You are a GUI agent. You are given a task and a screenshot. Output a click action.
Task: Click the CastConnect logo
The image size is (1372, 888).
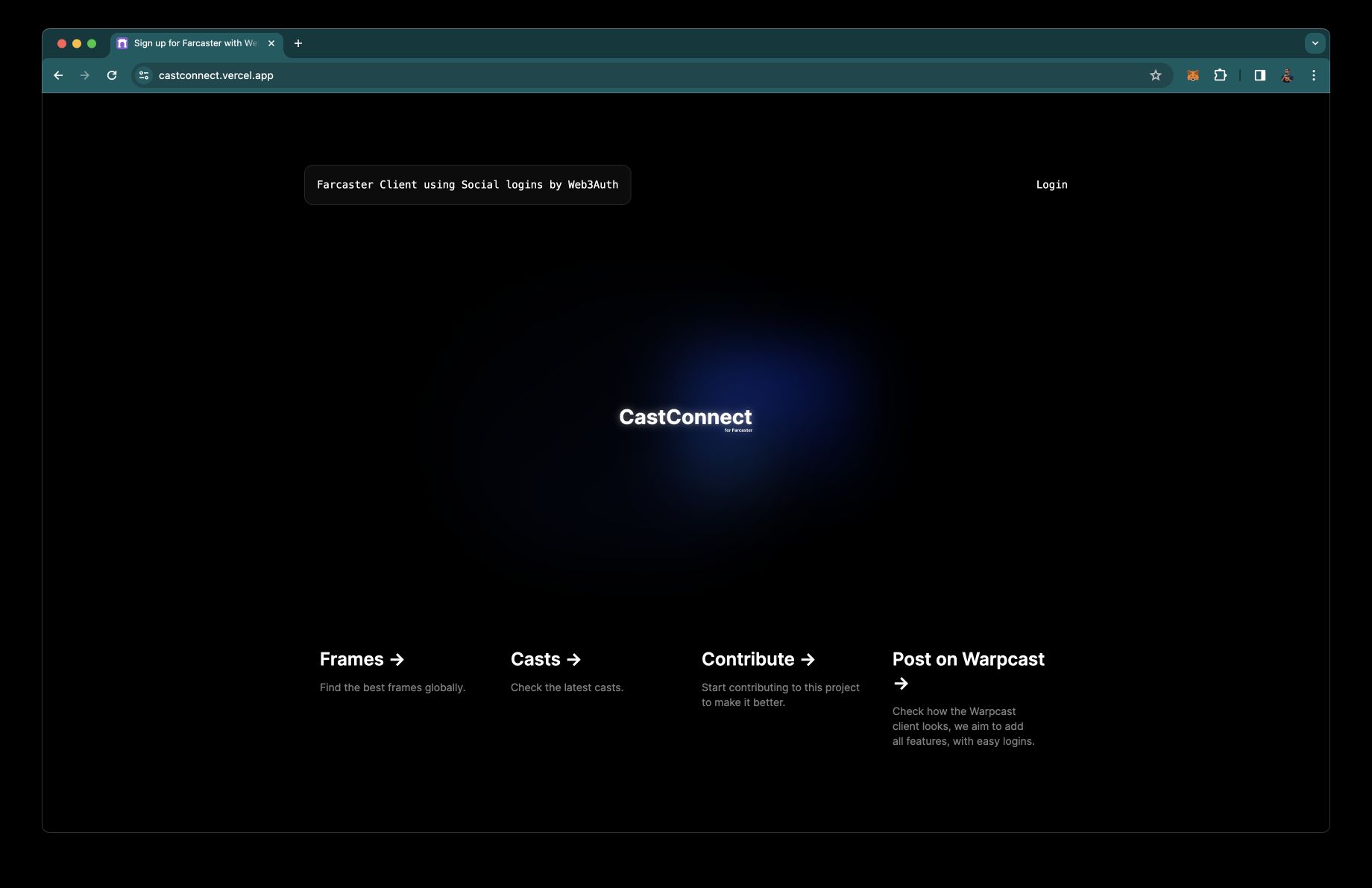(x=686, y=418)
